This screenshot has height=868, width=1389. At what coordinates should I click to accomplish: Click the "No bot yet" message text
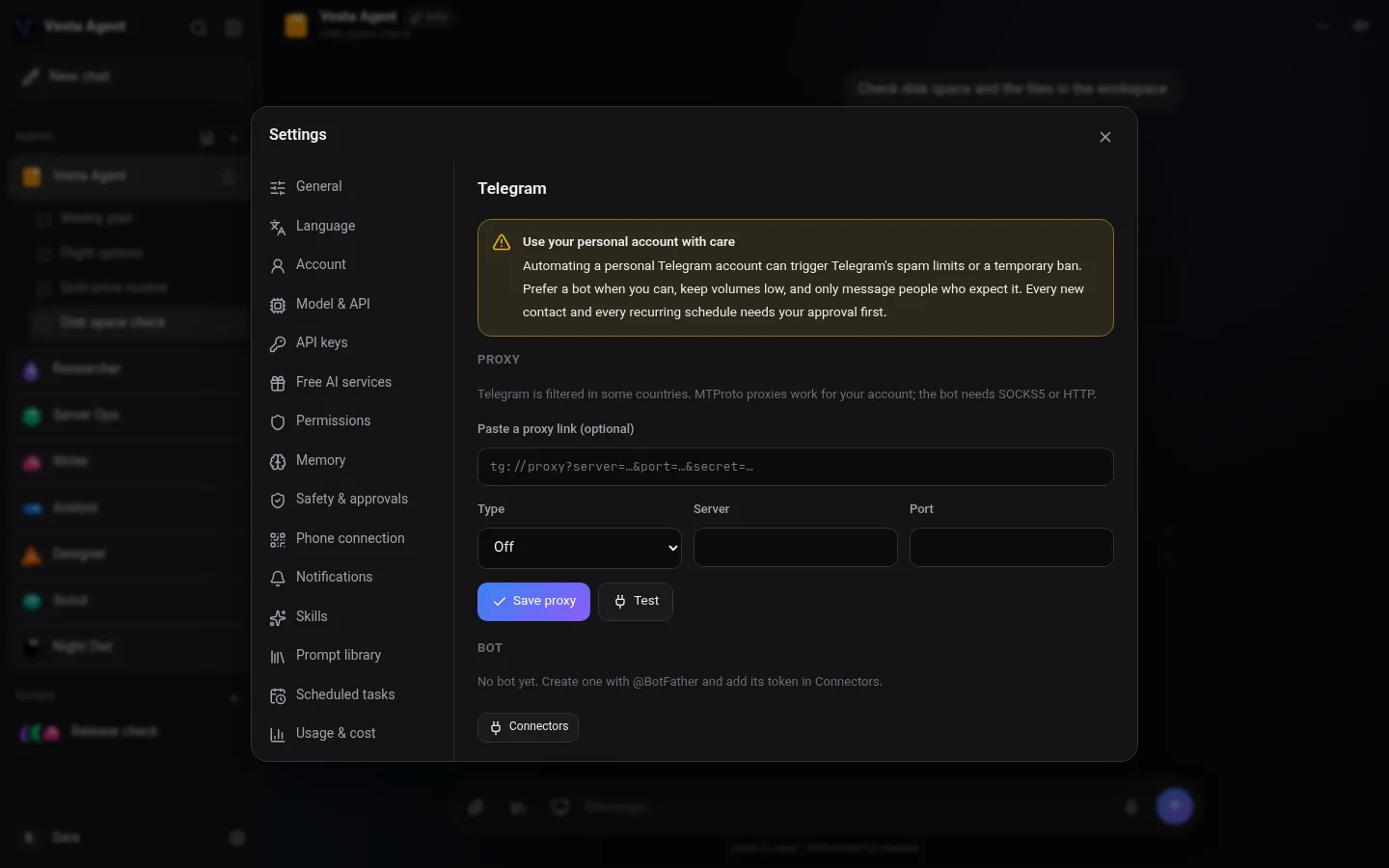pos(680,682)
